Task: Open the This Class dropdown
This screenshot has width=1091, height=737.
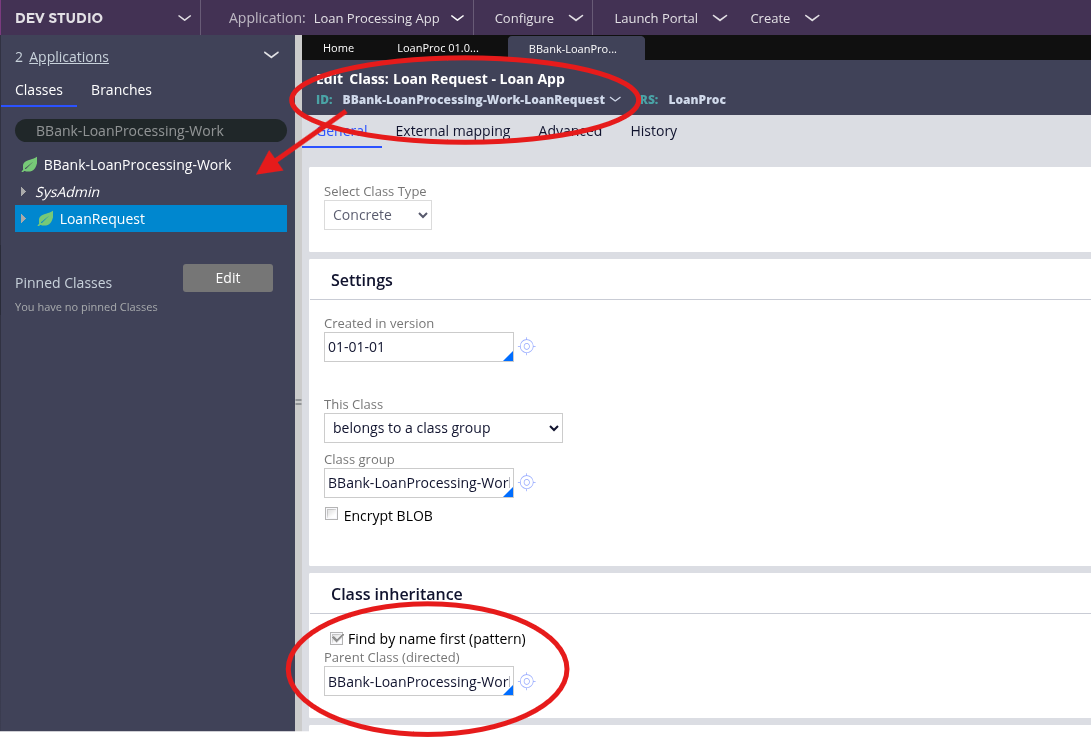Action: 443,428
